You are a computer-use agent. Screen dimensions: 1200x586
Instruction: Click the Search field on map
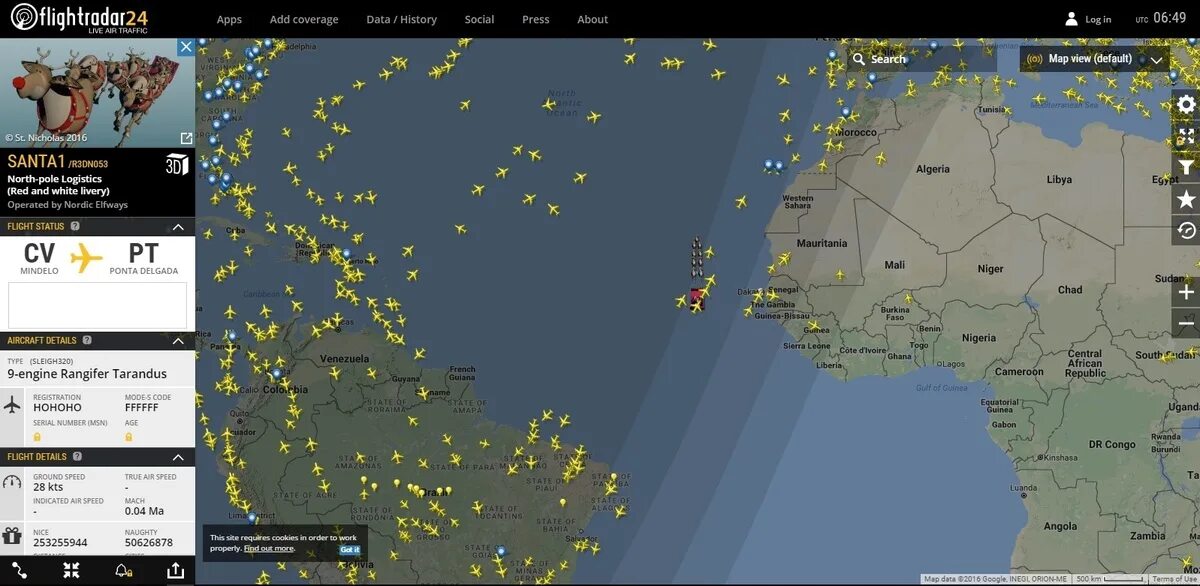coord(922,59)
